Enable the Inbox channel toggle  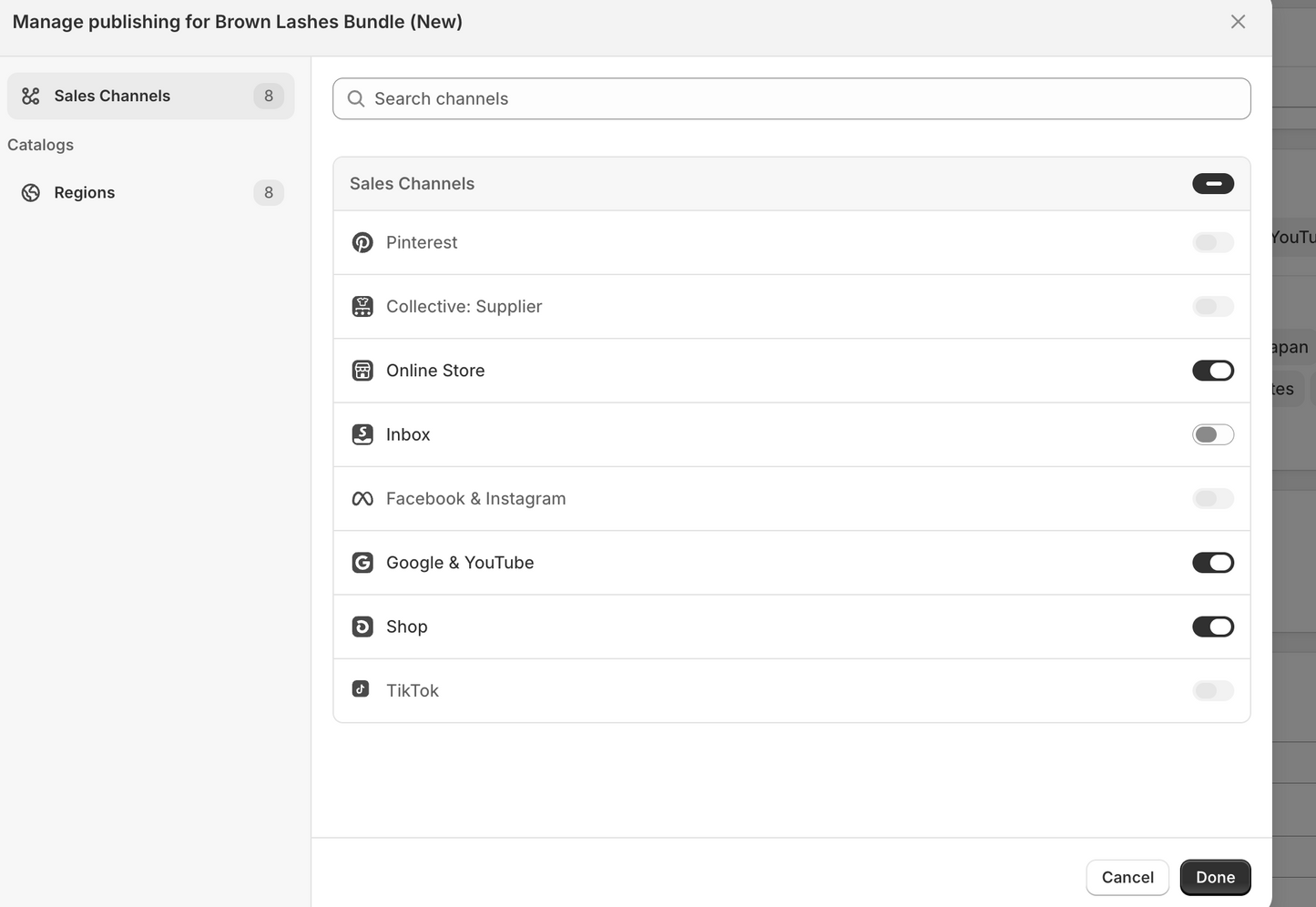[1212, 434]
